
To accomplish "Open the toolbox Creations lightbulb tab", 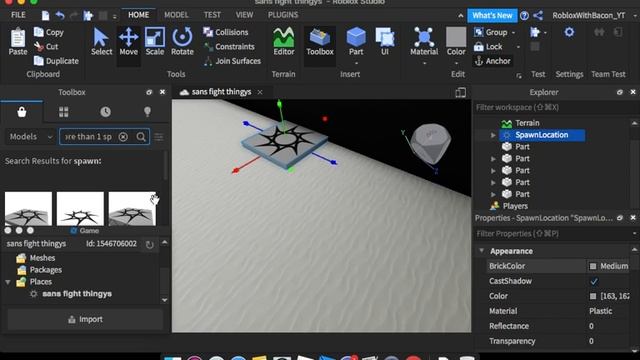I will click(x=147, y=112).
